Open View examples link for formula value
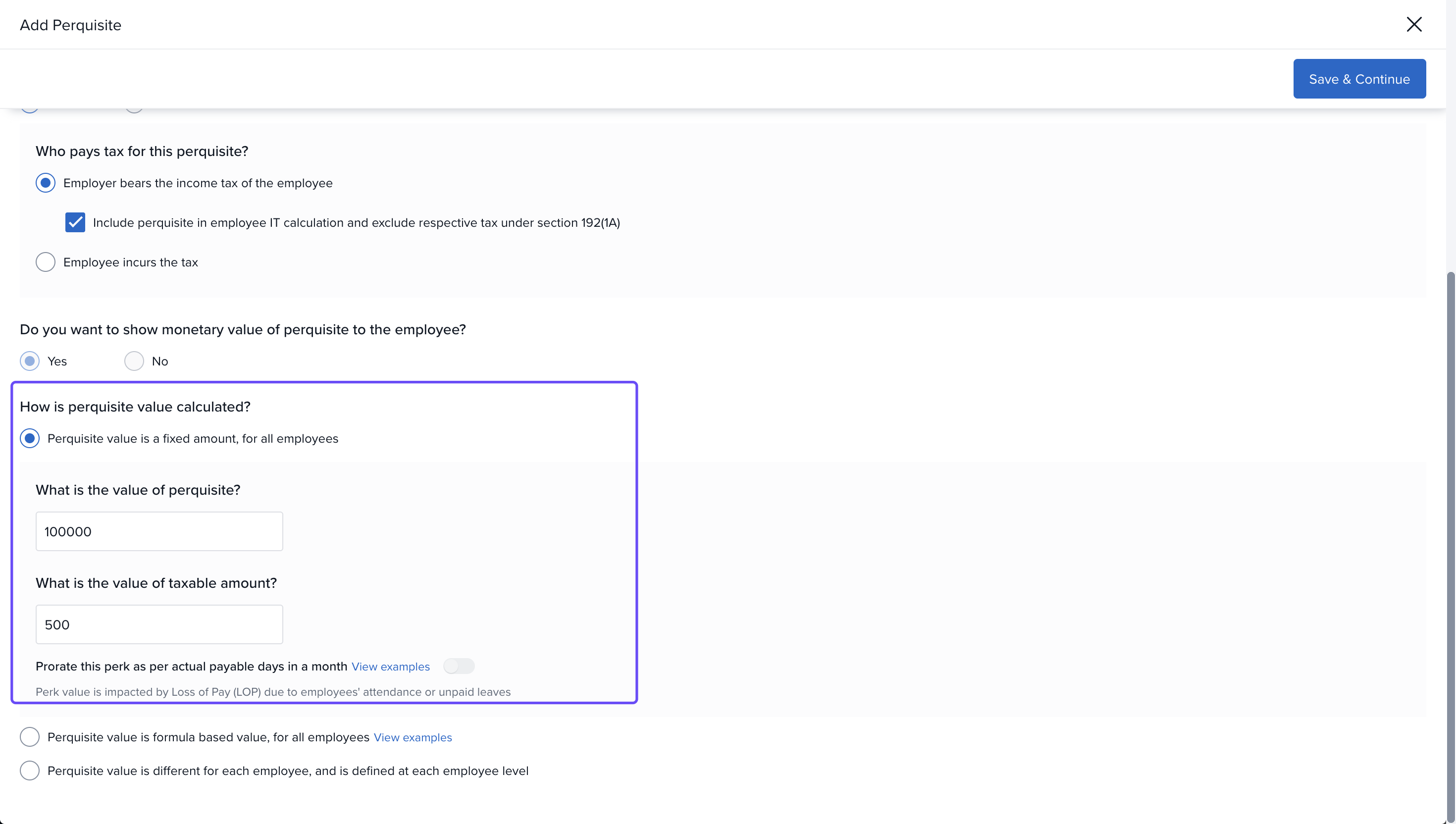This screenshot has height=824, width=1456. pos(413,737)
